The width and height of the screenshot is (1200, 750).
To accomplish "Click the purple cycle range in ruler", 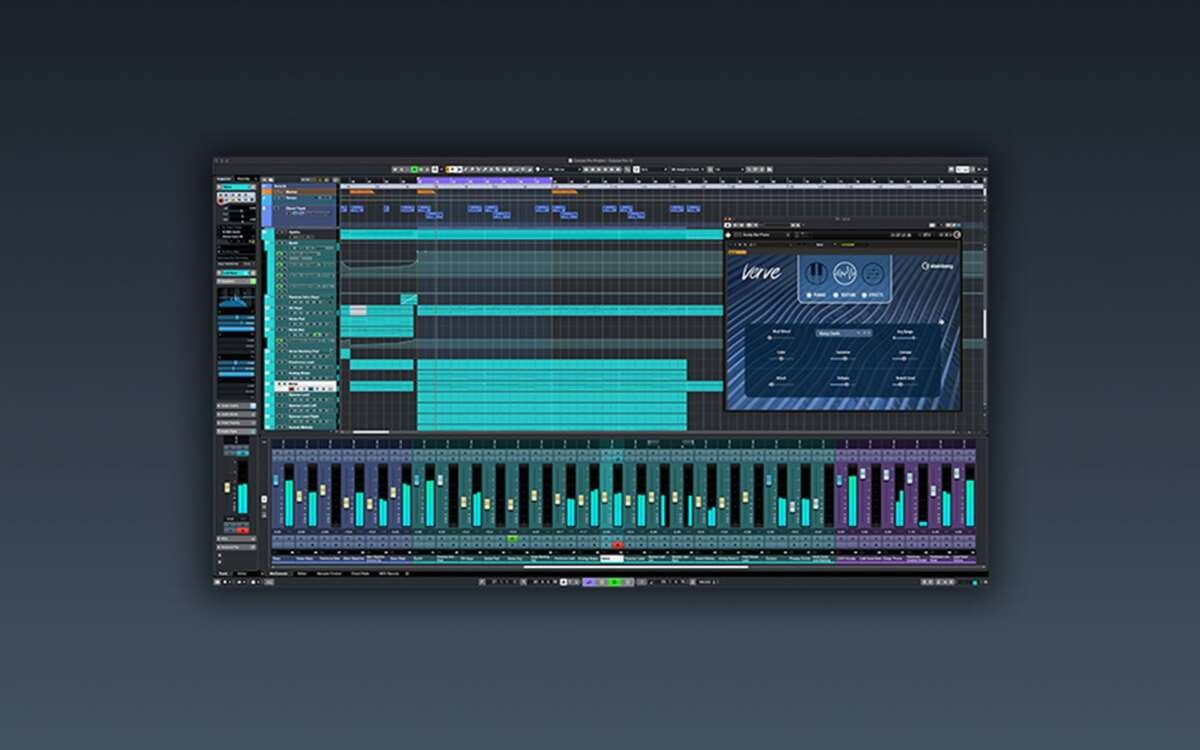I will [485, 181].
